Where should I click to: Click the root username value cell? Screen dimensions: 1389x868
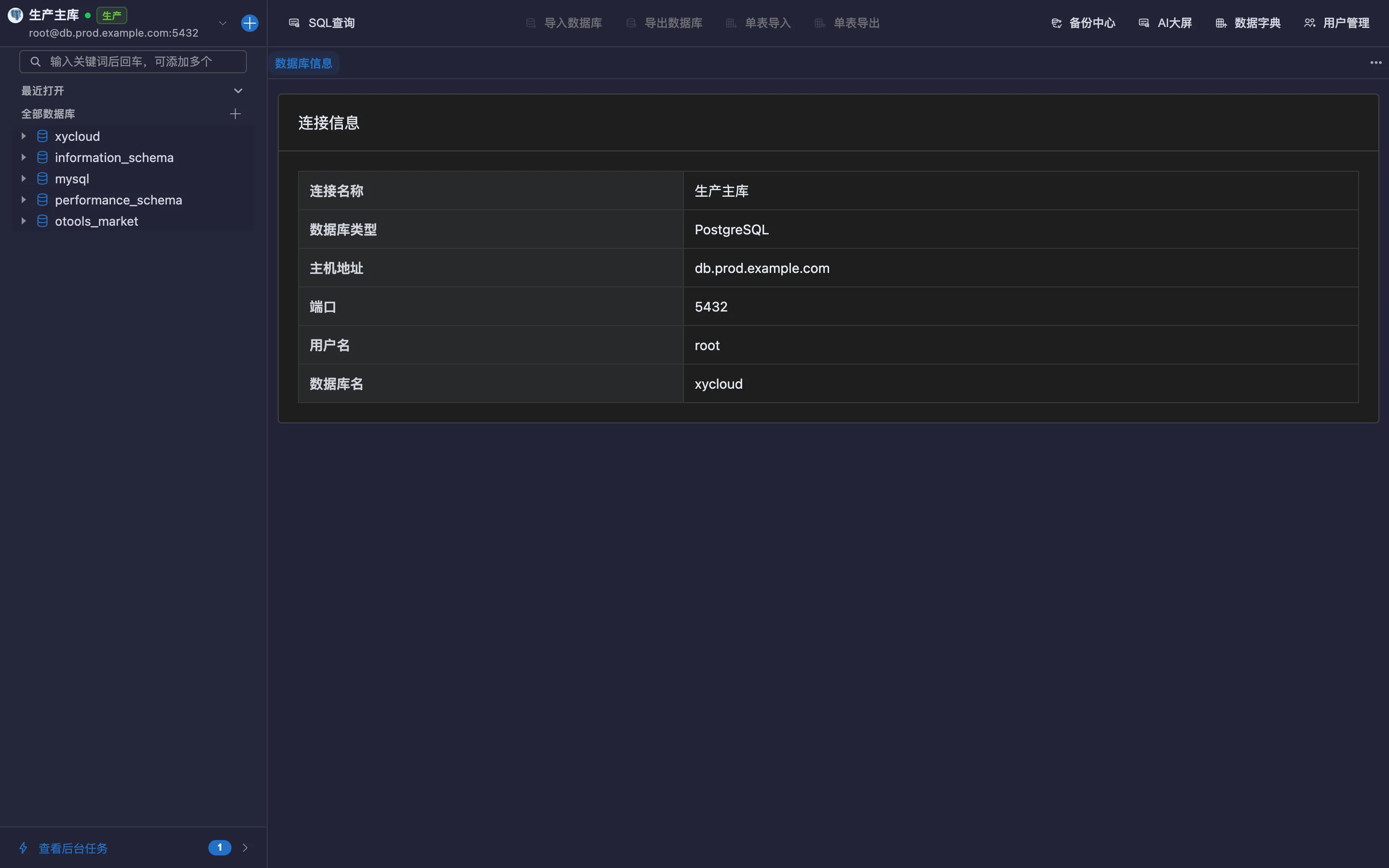(1021, 345)
